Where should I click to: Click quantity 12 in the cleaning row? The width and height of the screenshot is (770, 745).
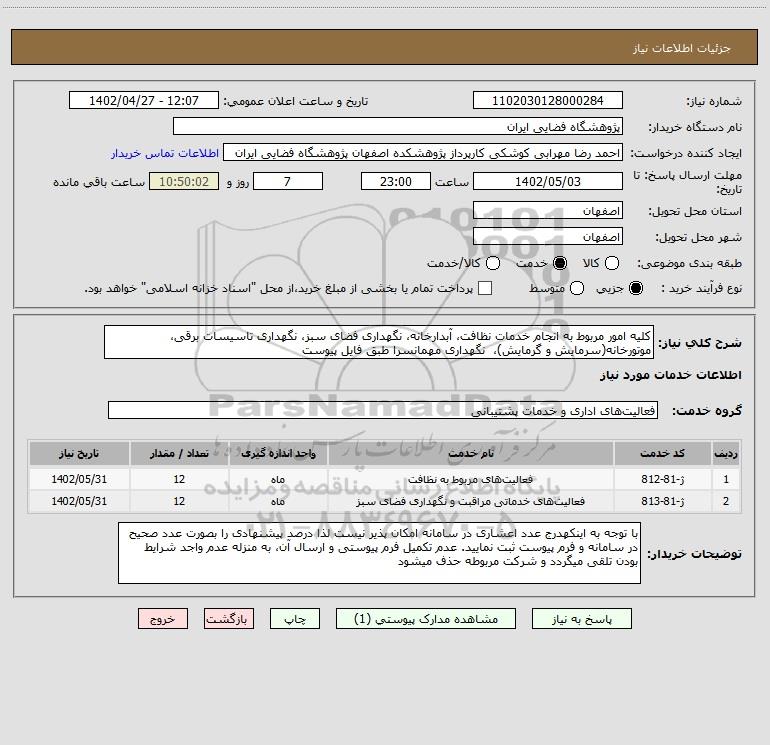(x=179, y=479)
